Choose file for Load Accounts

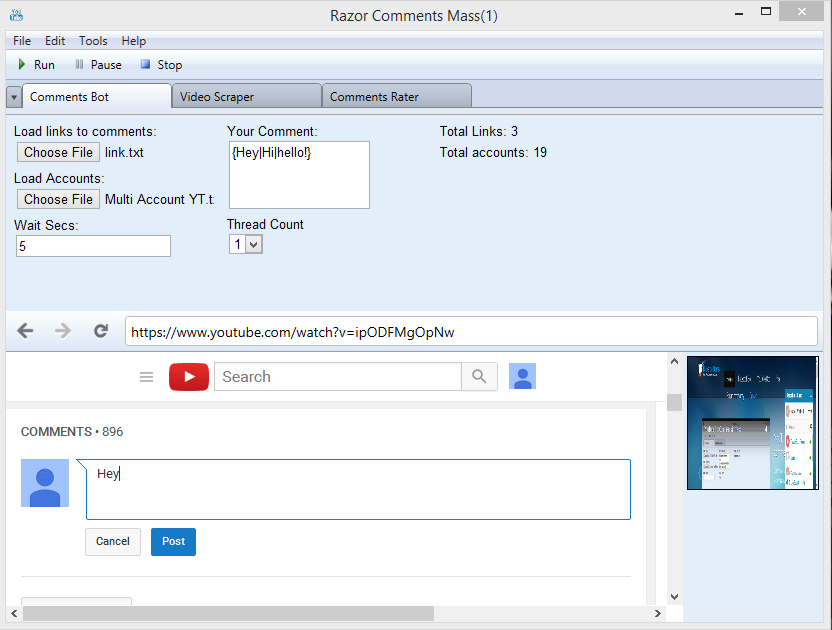58,199
